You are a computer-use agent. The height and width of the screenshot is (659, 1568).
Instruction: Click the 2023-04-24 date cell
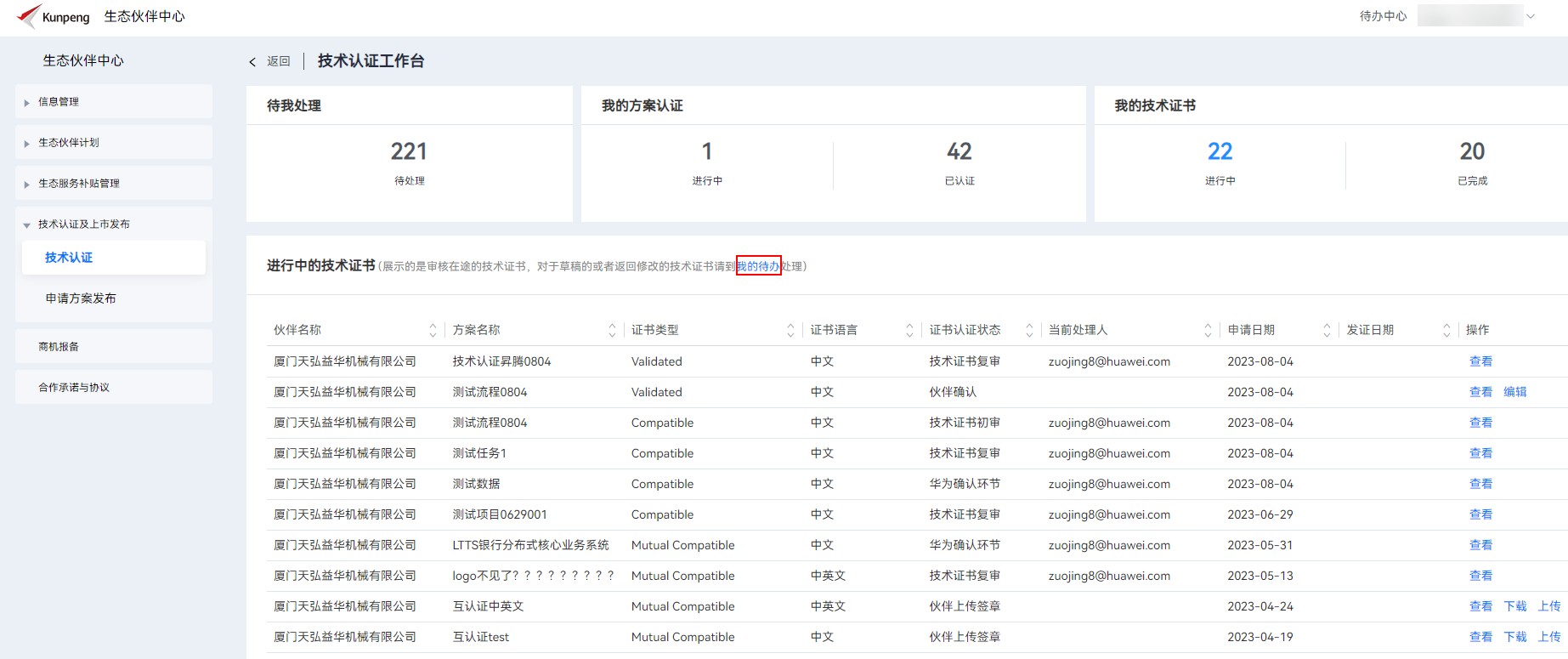[1260, 606]
